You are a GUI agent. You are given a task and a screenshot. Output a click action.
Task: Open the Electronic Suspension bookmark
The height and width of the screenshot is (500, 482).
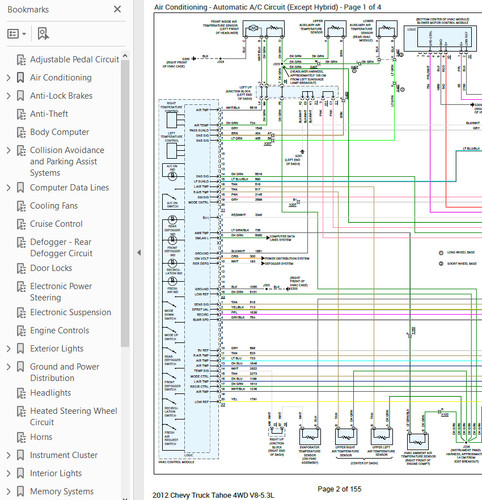click(x=70, y=312)
